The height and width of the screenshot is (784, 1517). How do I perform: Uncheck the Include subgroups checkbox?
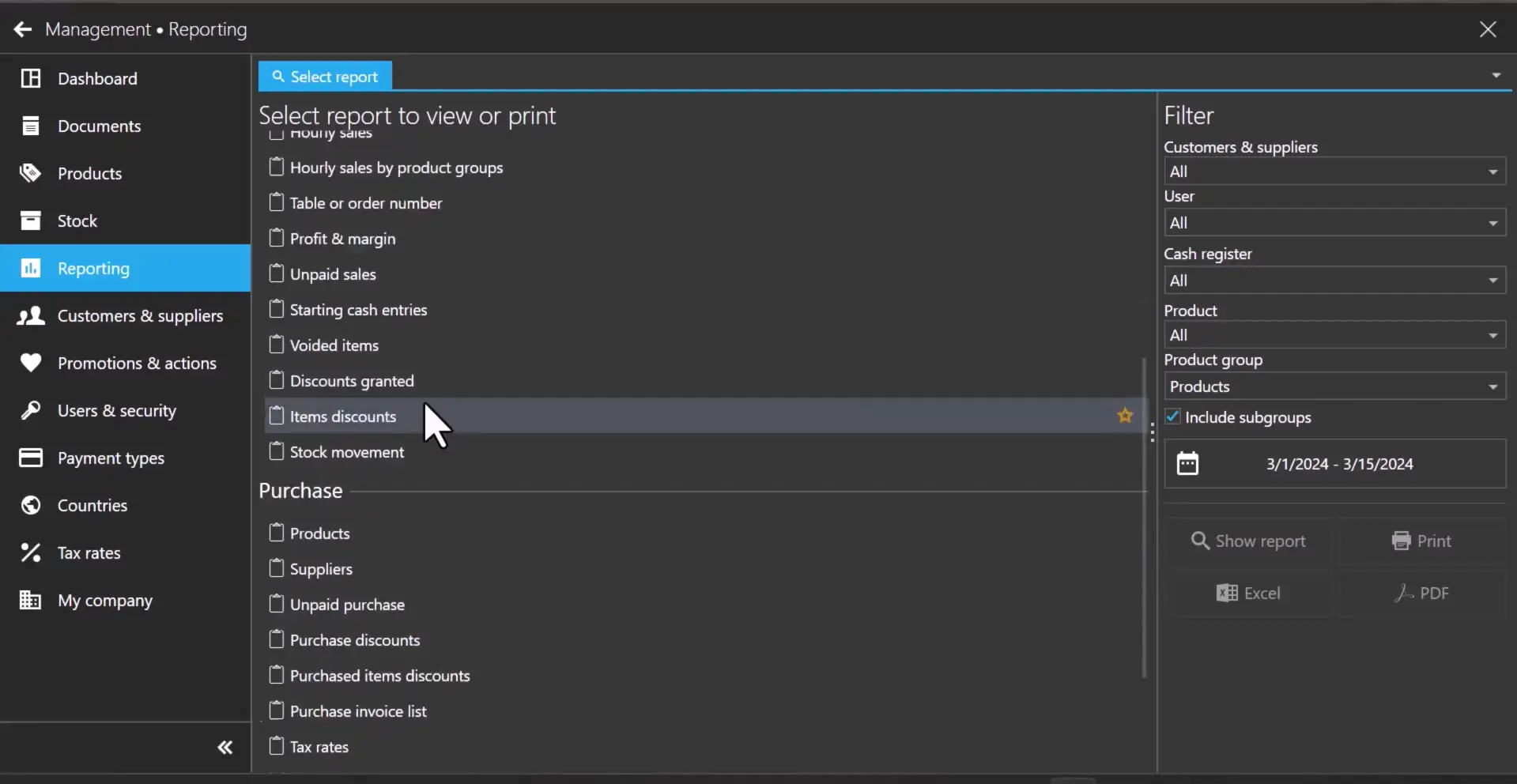click(x=1173, y=416)
